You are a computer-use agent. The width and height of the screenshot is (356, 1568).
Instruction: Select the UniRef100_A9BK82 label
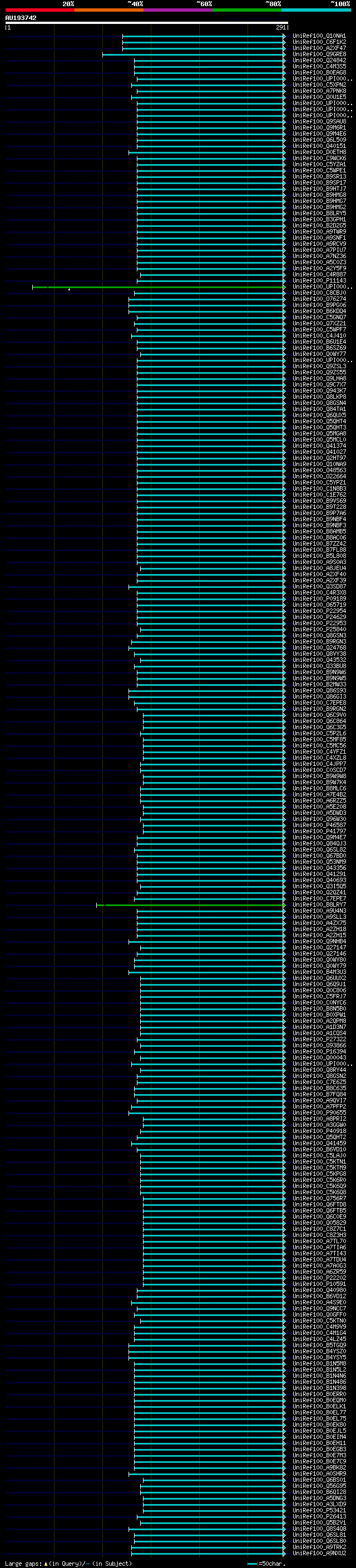click(x=319, y=1467)
